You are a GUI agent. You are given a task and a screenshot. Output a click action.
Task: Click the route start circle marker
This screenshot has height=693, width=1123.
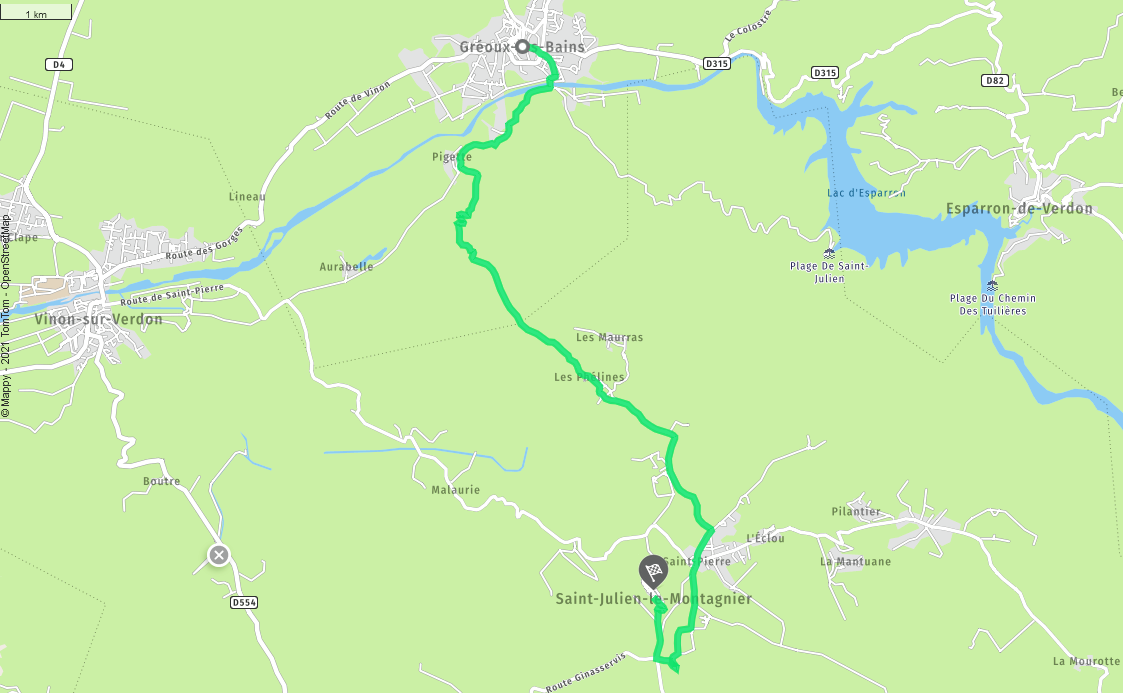click(x=522, y=47)
